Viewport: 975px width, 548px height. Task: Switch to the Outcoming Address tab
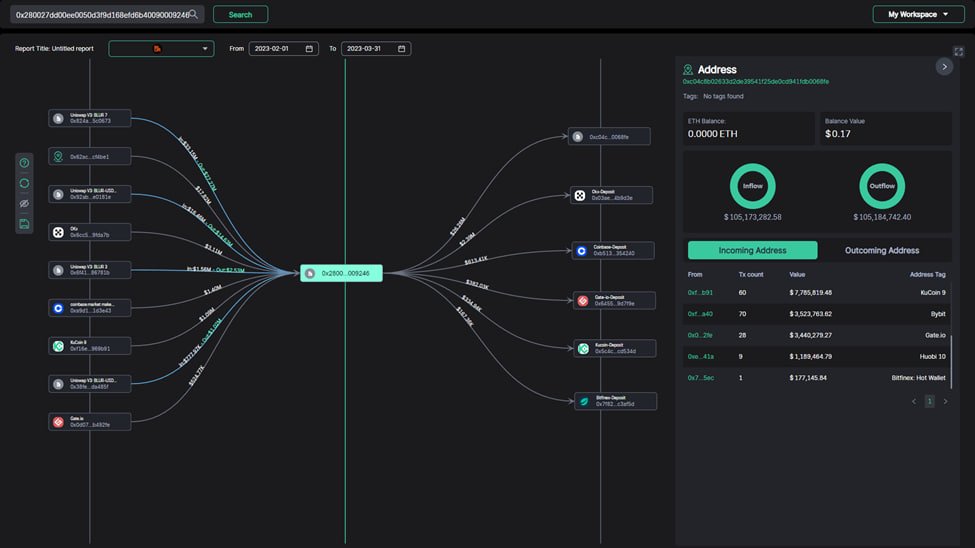pyautogui.click(x=882, y=250)
